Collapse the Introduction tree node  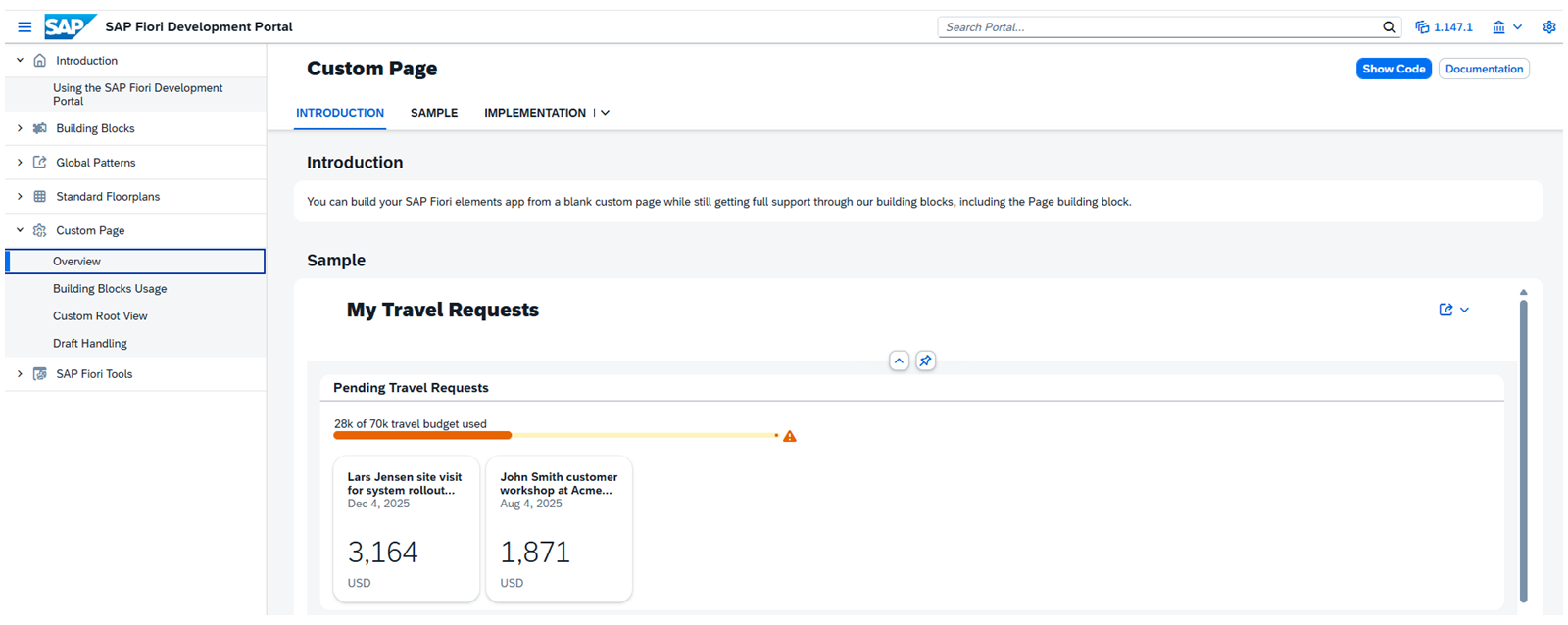pyautogui.click(x=20, y=61)
